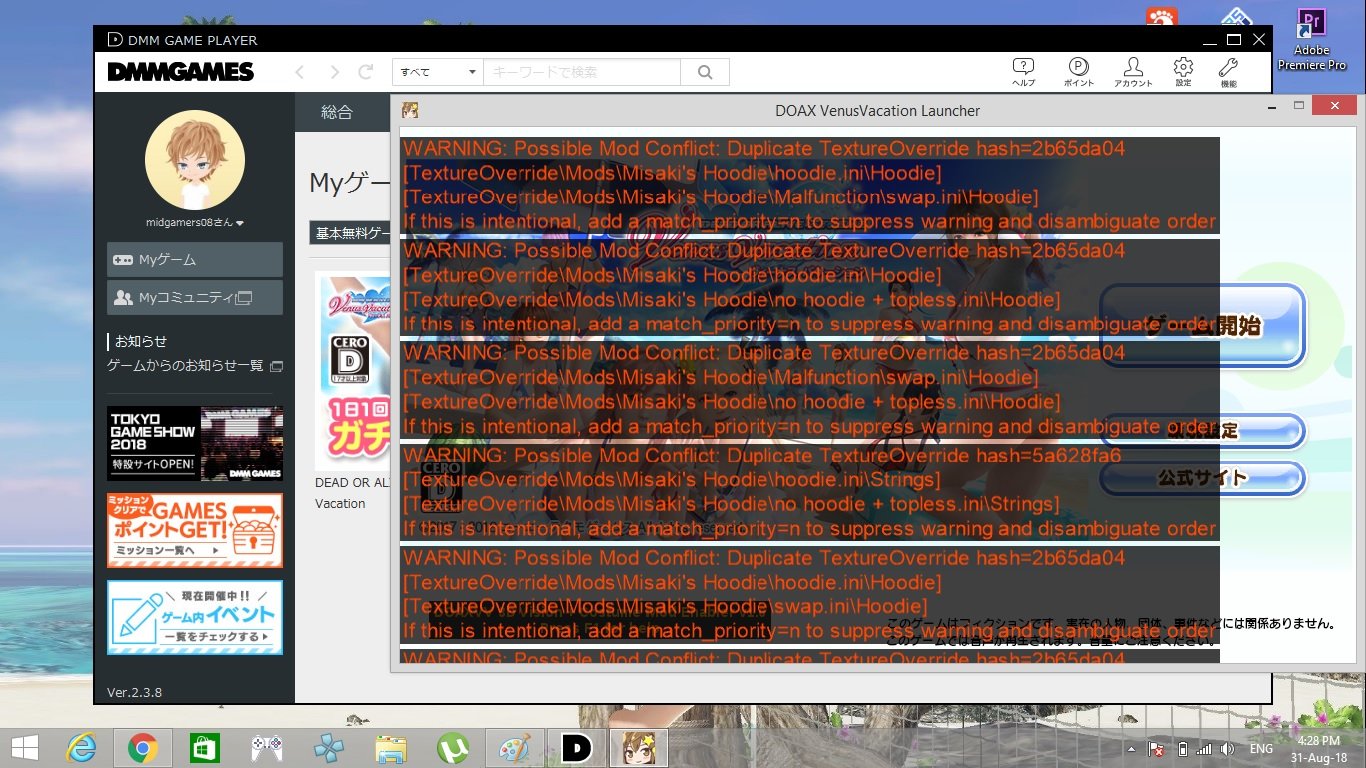
Task: Expand the midgamers08 account dropdown
Action: pos(195,222)
